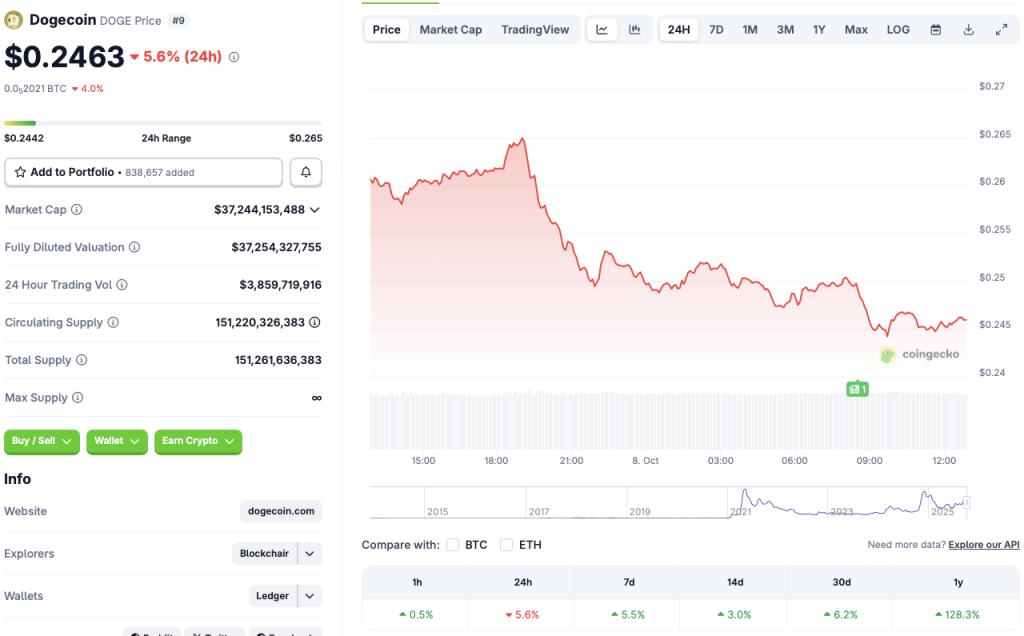Add Dogecoin to Portfolio
This screenshot has height=636, width=1024.
pyautogui.click(x=143, y=172)
